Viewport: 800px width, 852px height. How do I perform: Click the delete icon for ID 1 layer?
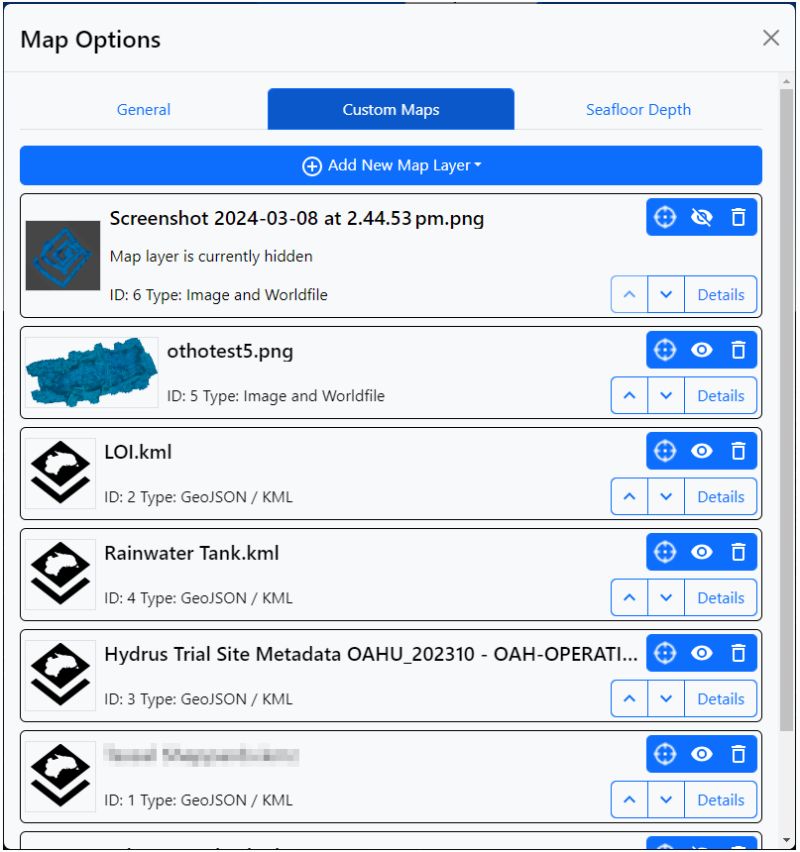point(739,754)
